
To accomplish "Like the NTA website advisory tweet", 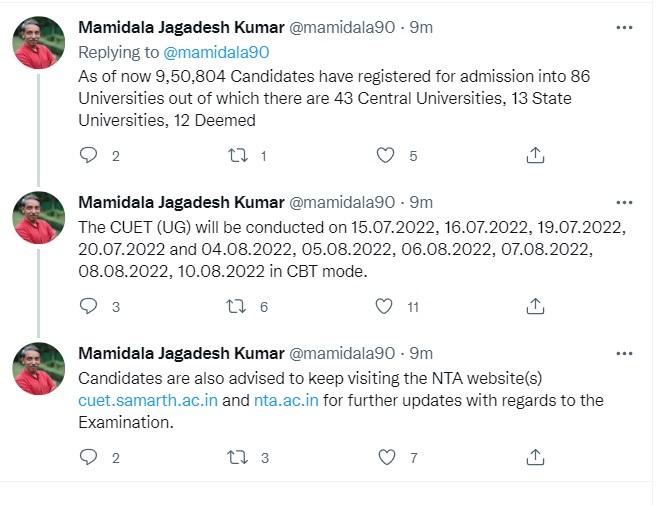I will 386,457.
